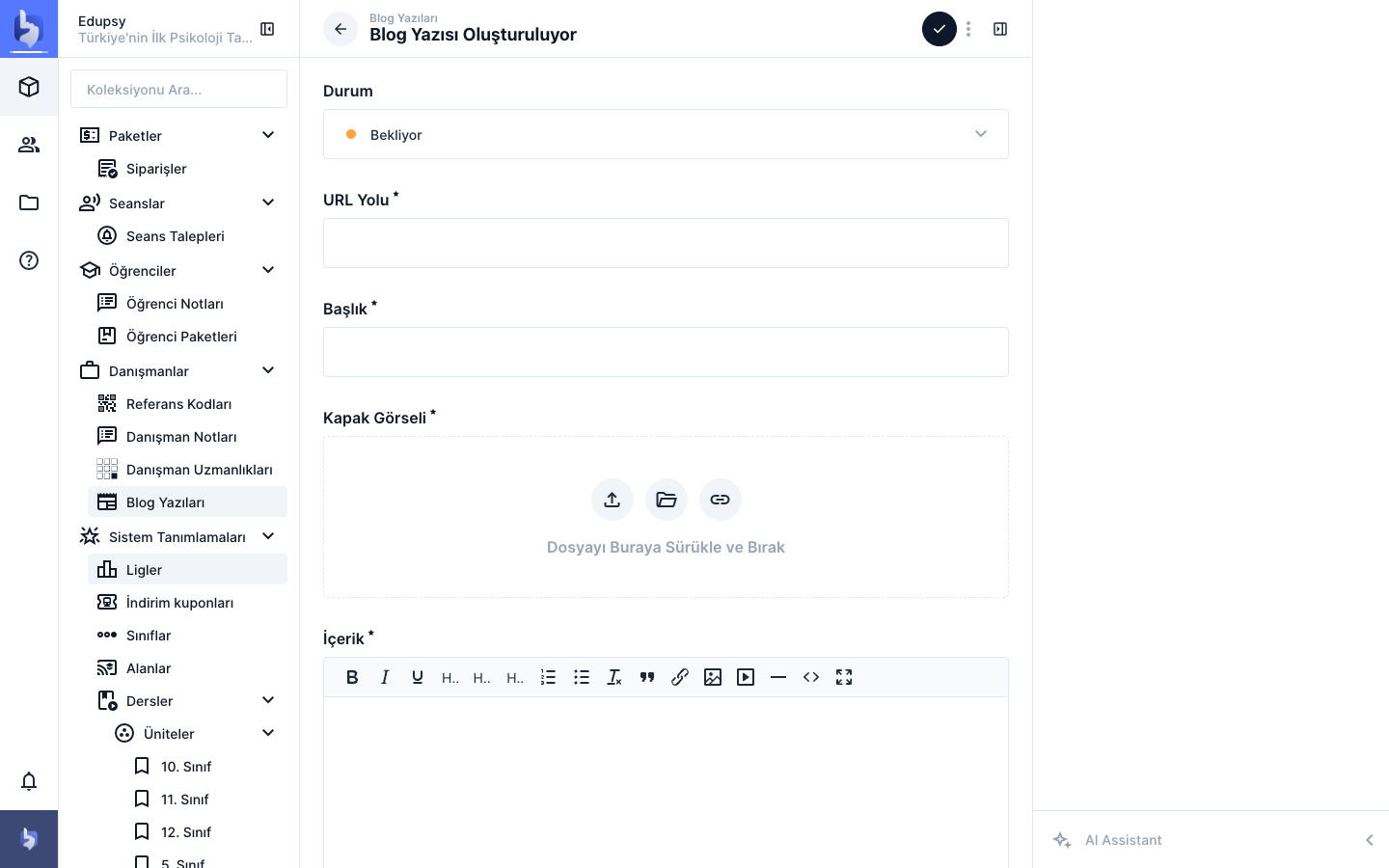Open the 10. Sınıf bookmark

tap(204, 767)
